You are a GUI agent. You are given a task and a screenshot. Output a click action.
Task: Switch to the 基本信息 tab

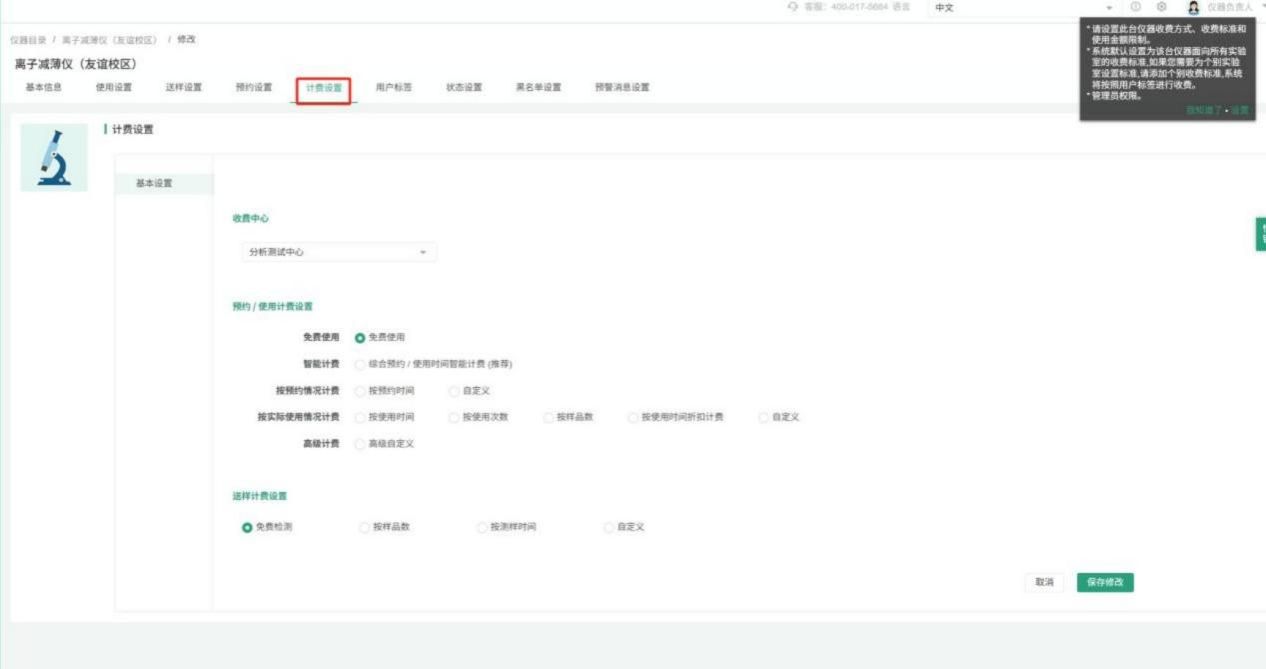[44, 87]
